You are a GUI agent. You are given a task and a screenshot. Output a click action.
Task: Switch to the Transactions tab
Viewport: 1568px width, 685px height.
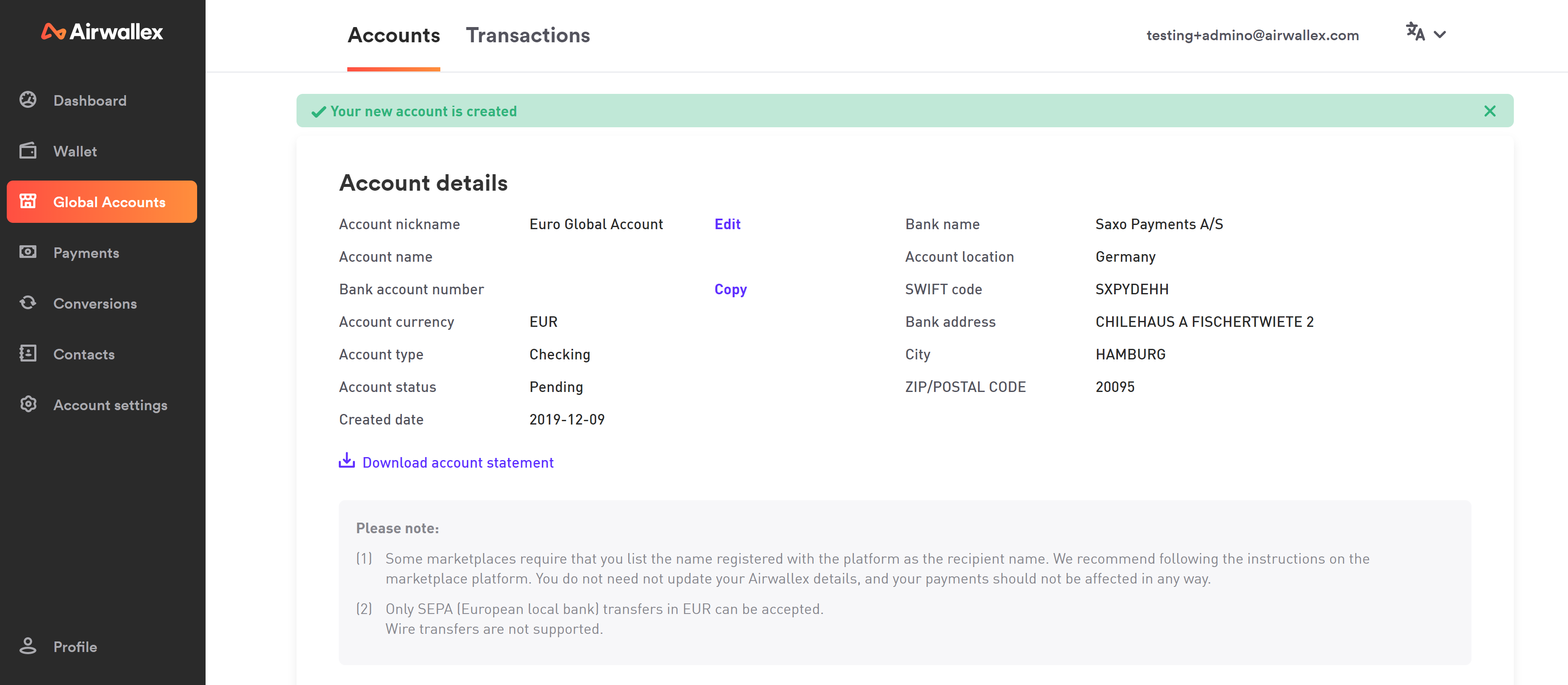pos(528,35)
